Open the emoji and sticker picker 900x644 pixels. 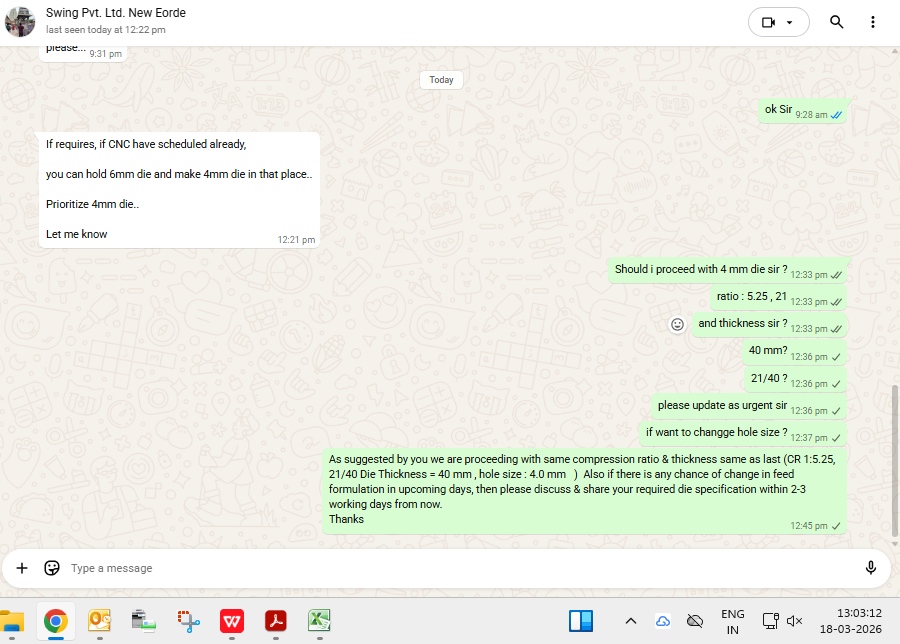coord(52,568)
